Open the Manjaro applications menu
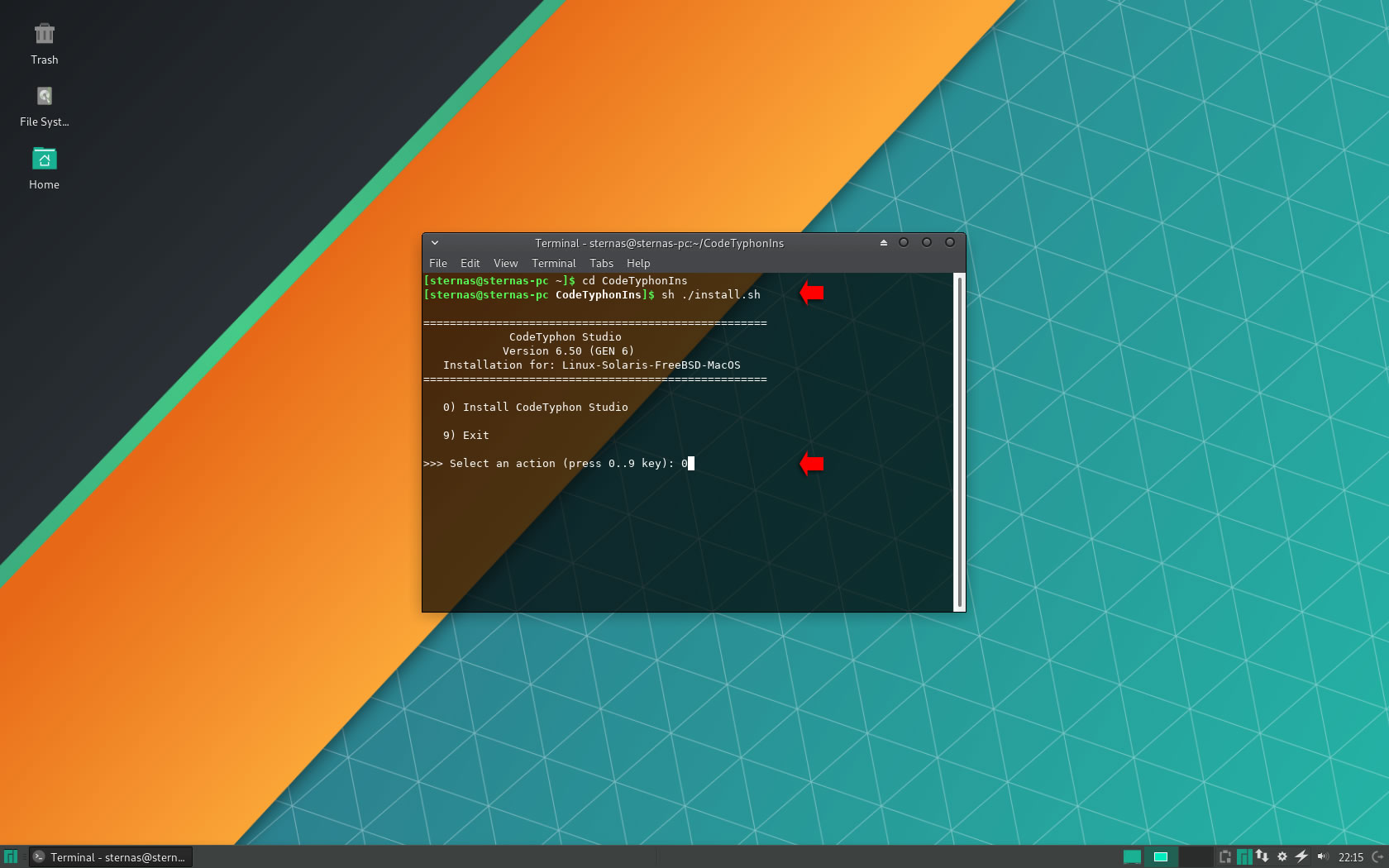Viewport: 1389px width, 868px height. point(11,857)
